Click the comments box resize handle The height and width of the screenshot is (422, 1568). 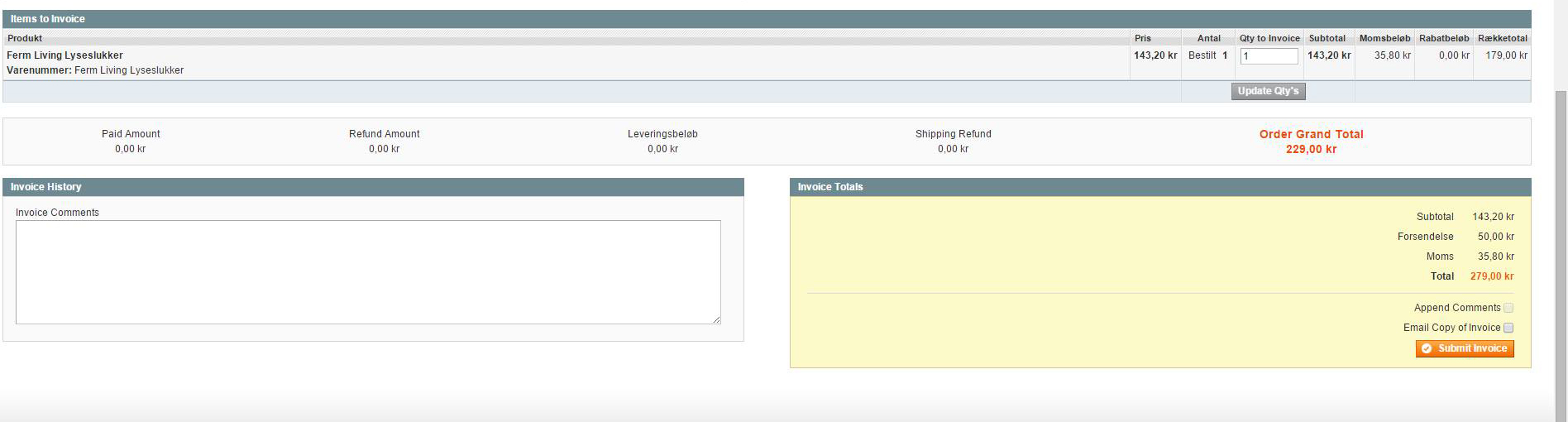(716, 319)
